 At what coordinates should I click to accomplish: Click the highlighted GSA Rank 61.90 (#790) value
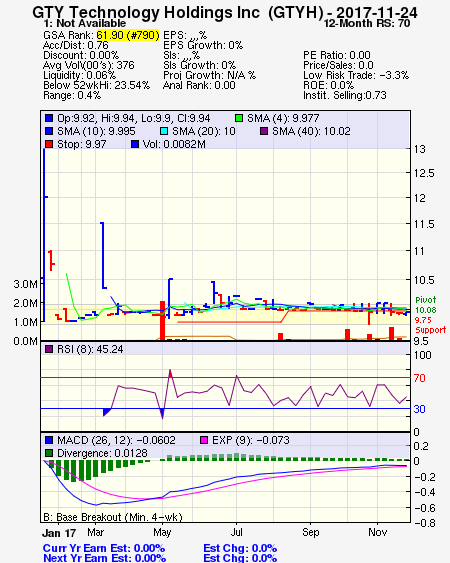[x=128, y=35]
